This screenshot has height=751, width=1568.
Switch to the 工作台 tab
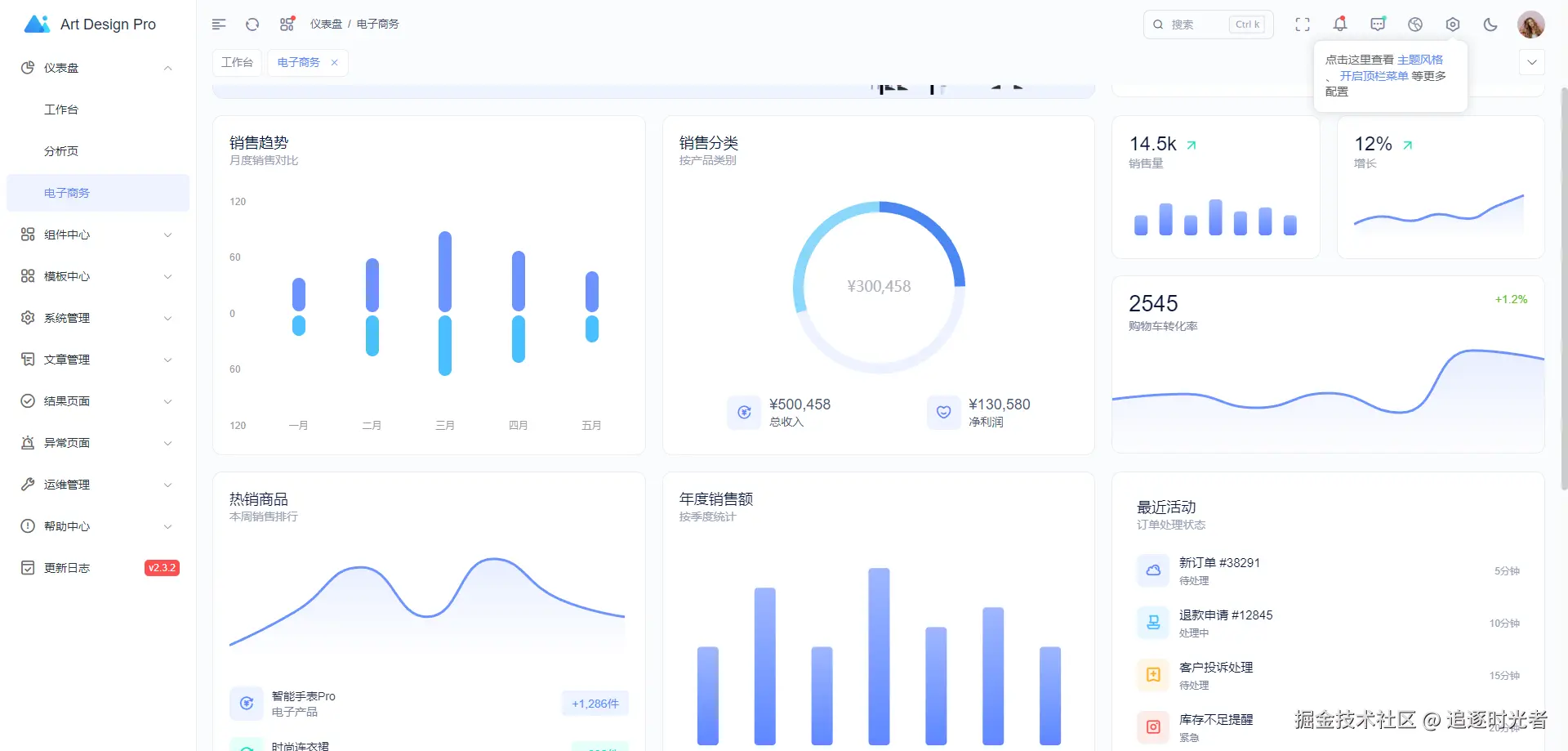(237, 62)
